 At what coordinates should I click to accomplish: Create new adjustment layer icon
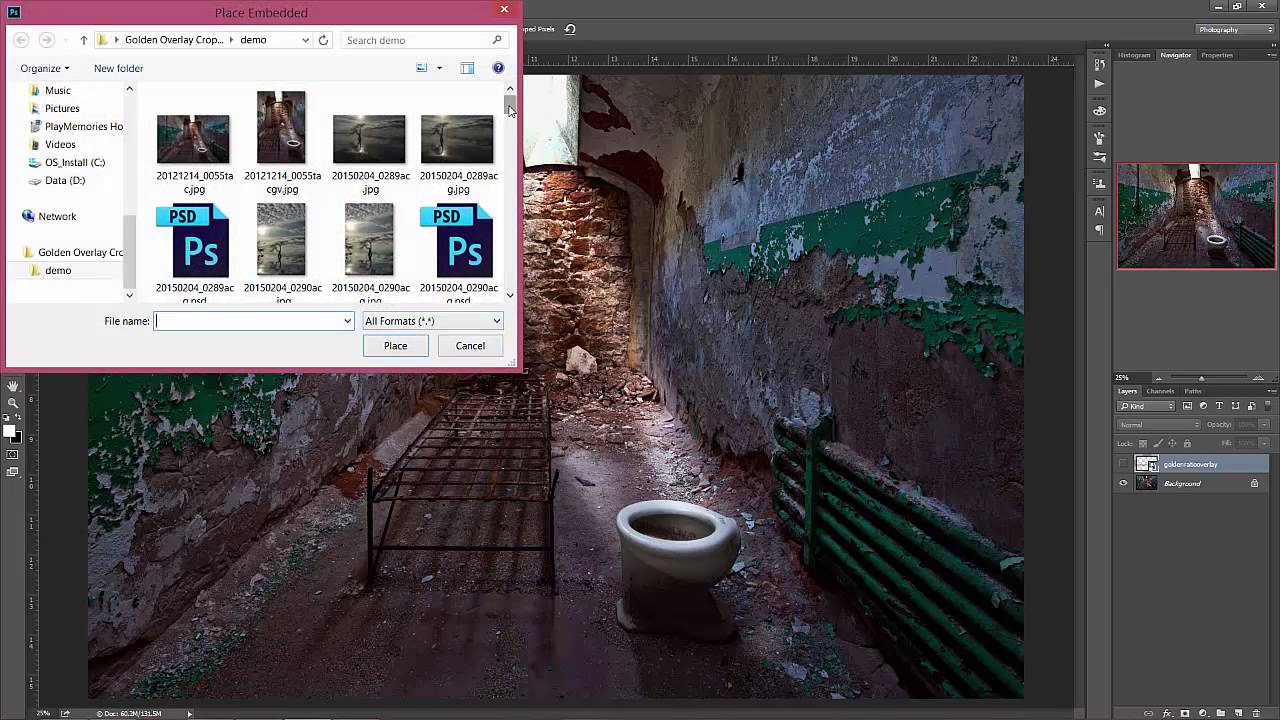click(x=1203, y=713)
